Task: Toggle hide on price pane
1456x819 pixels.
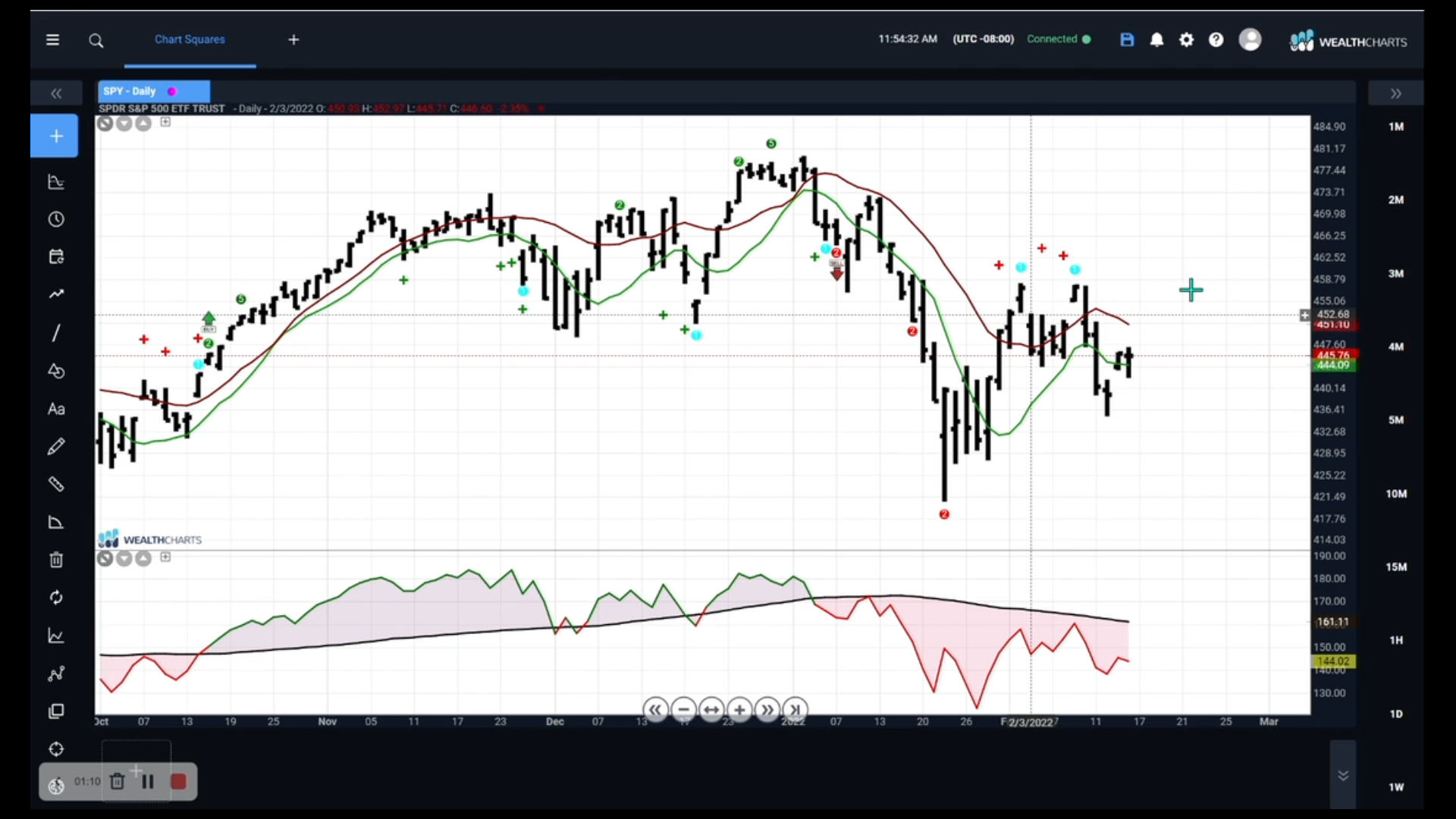Action: tap(105, 123)
